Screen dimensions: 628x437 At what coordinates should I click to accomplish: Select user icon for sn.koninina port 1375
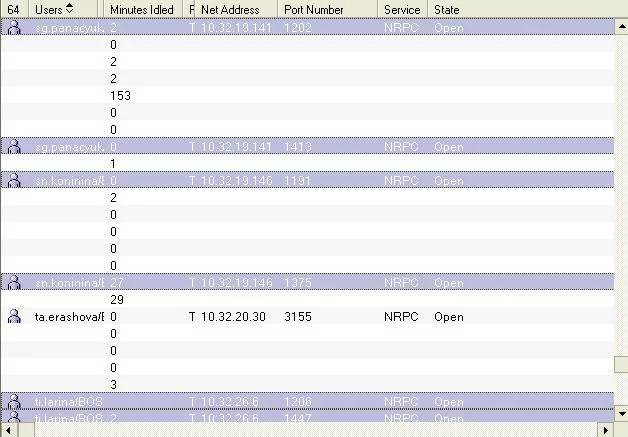tap(14, 283)
